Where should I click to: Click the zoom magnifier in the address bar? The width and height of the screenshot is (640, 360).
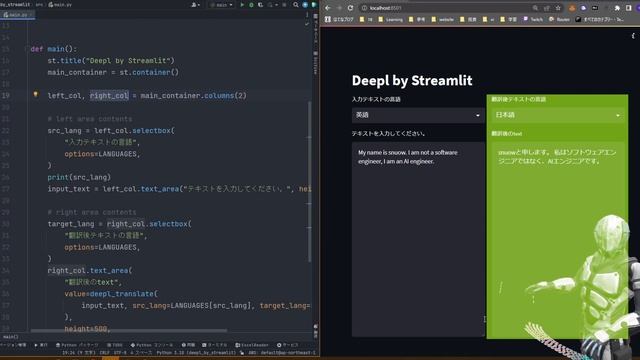pos(535,8)
